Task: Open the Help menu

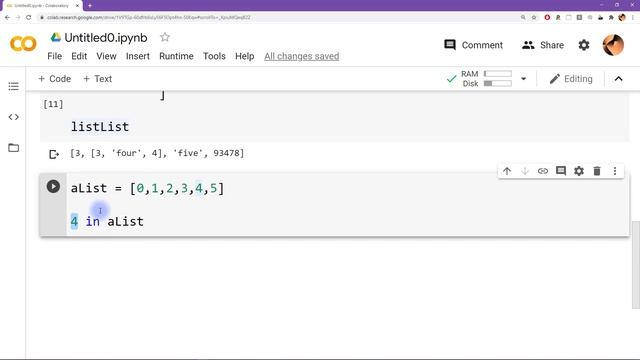Action: 244,56
